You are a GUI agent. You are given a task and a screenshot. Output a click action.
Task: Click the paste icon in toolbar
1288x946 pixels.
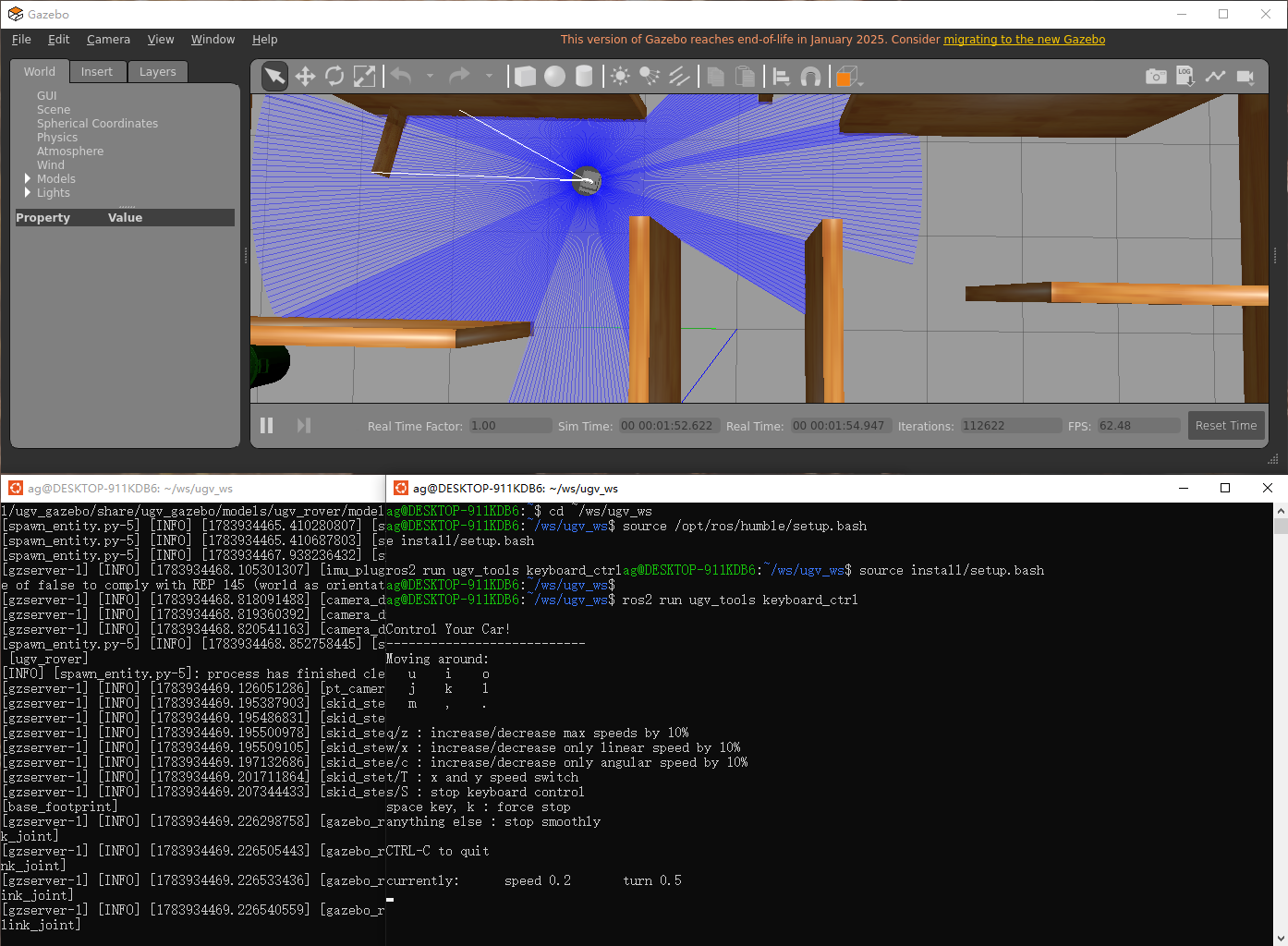point(745,77)
